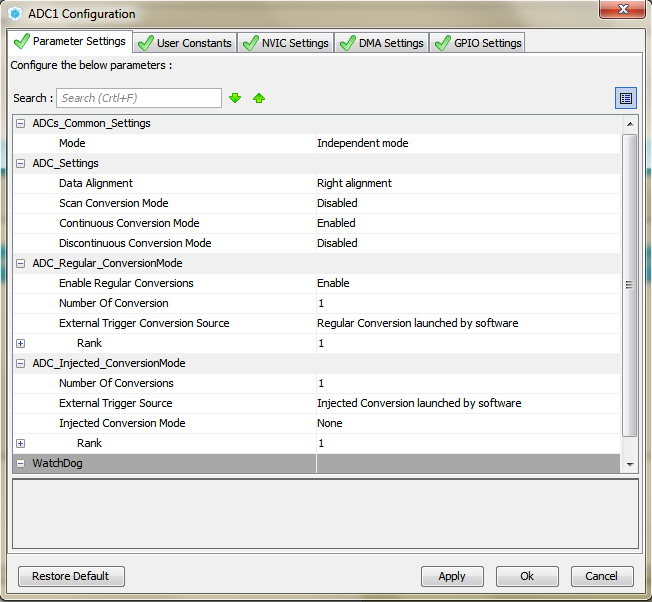The image size is (652, 602).
Task: Collapse the WatchDog group
Action: (x=20, y=463)
